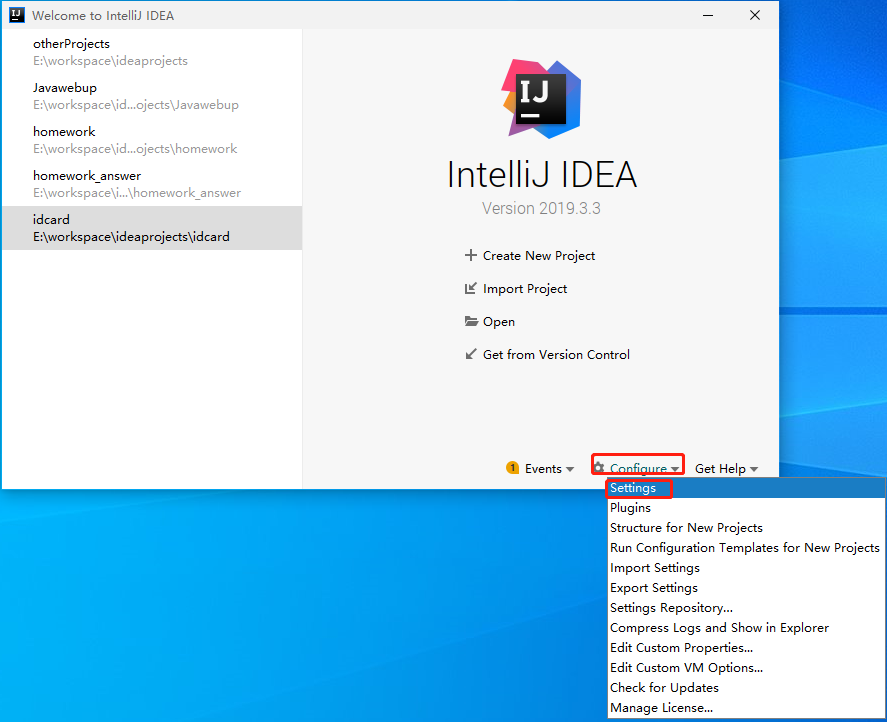Open the homework recent project
This screenshot has width=887, height=722.
coord(152,140)
